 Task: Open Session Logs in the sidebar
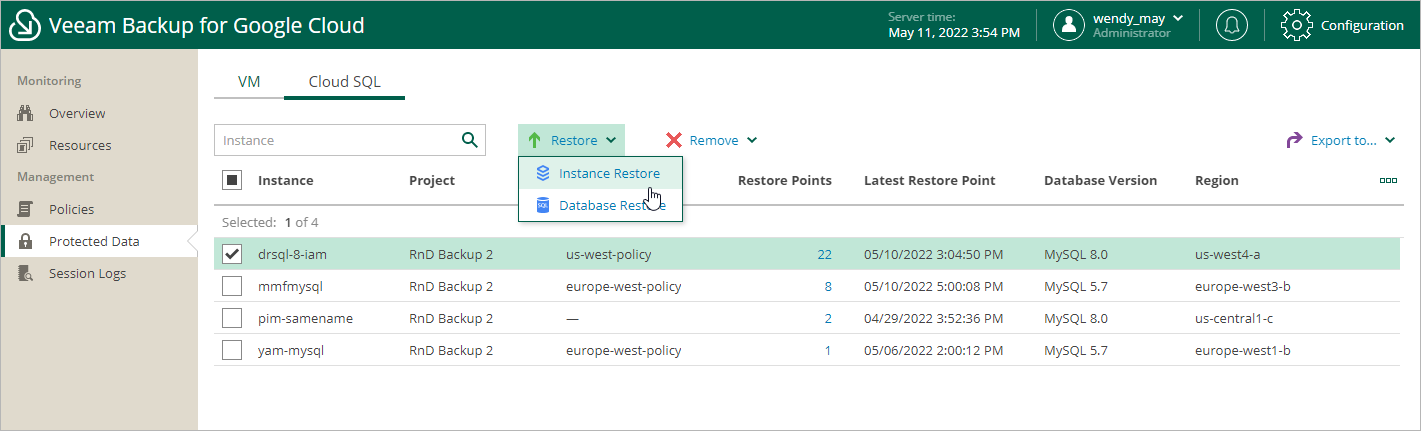coord(87,273)
